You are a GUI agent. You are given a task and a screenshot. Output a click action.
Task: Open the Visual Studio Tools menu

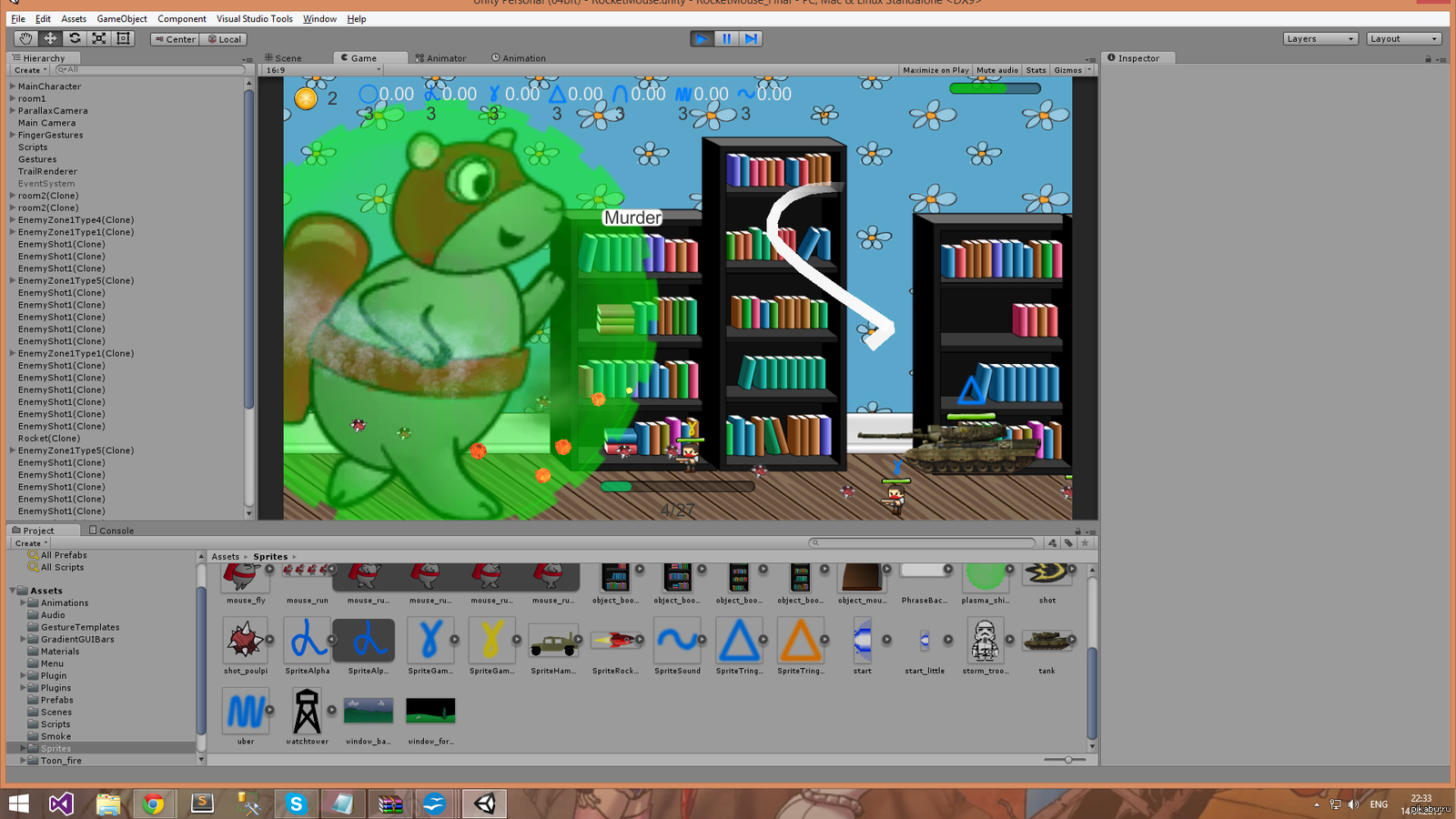pos(255,18)
